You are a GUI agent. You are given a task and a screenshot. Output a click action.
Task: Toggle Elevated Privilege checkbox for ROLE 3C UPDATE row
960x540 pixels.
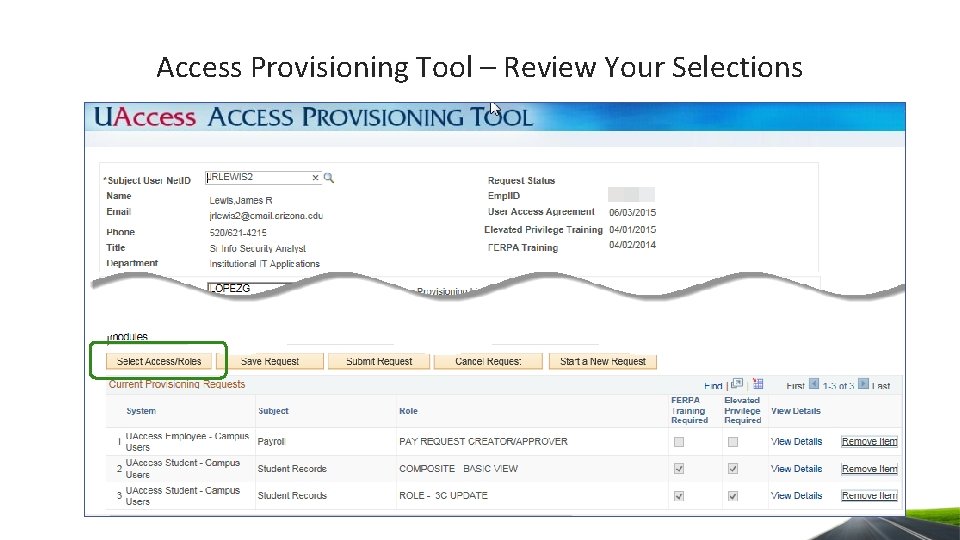click(733, 496)
